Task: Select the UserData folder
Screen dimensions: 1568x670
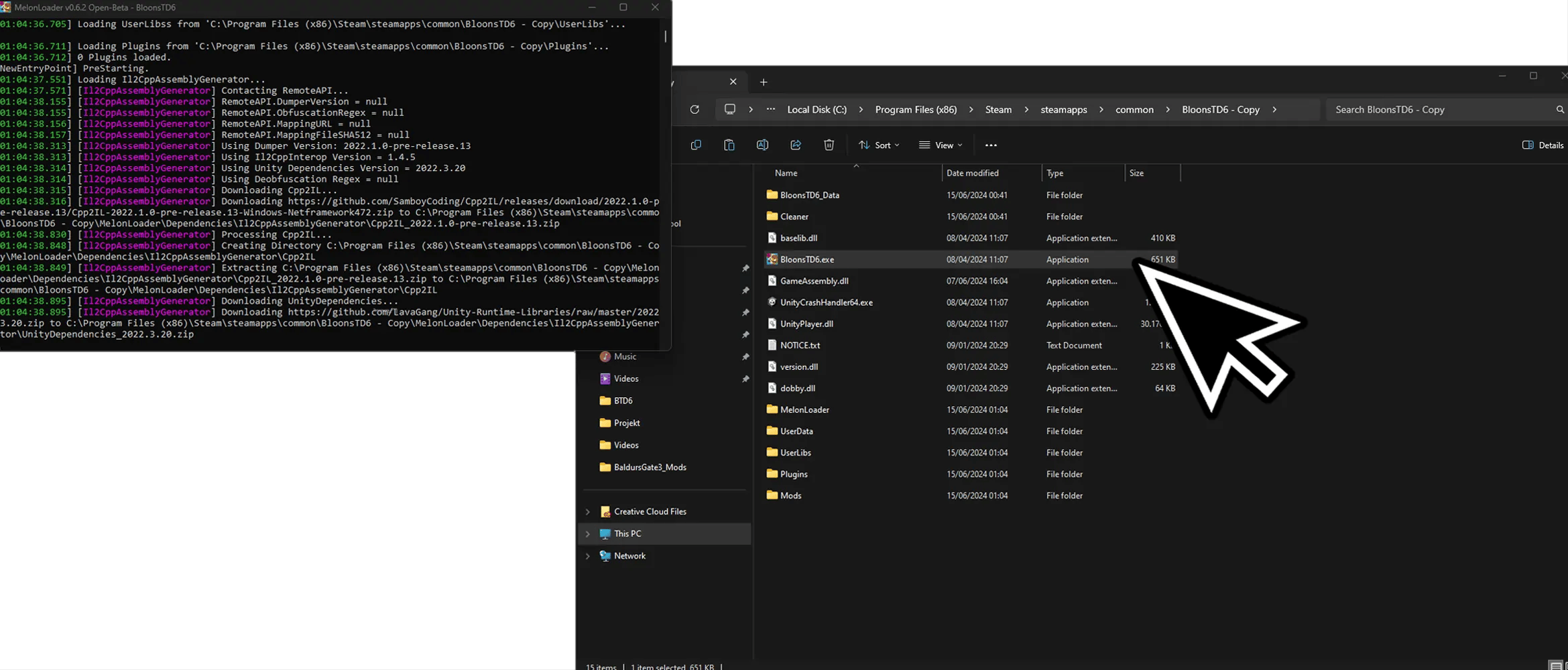Action: click(x=796, y=431)
